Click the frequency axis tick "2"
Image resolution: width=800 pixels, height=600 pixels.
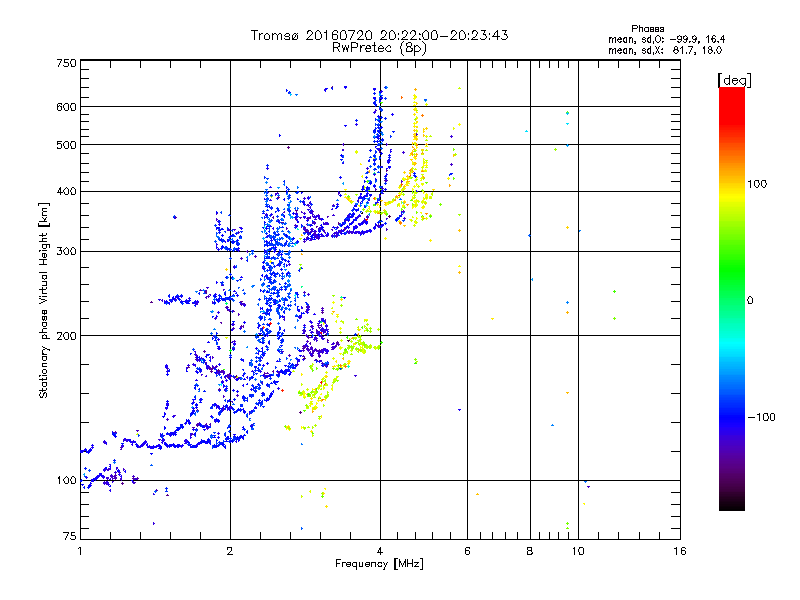[230, 551]
